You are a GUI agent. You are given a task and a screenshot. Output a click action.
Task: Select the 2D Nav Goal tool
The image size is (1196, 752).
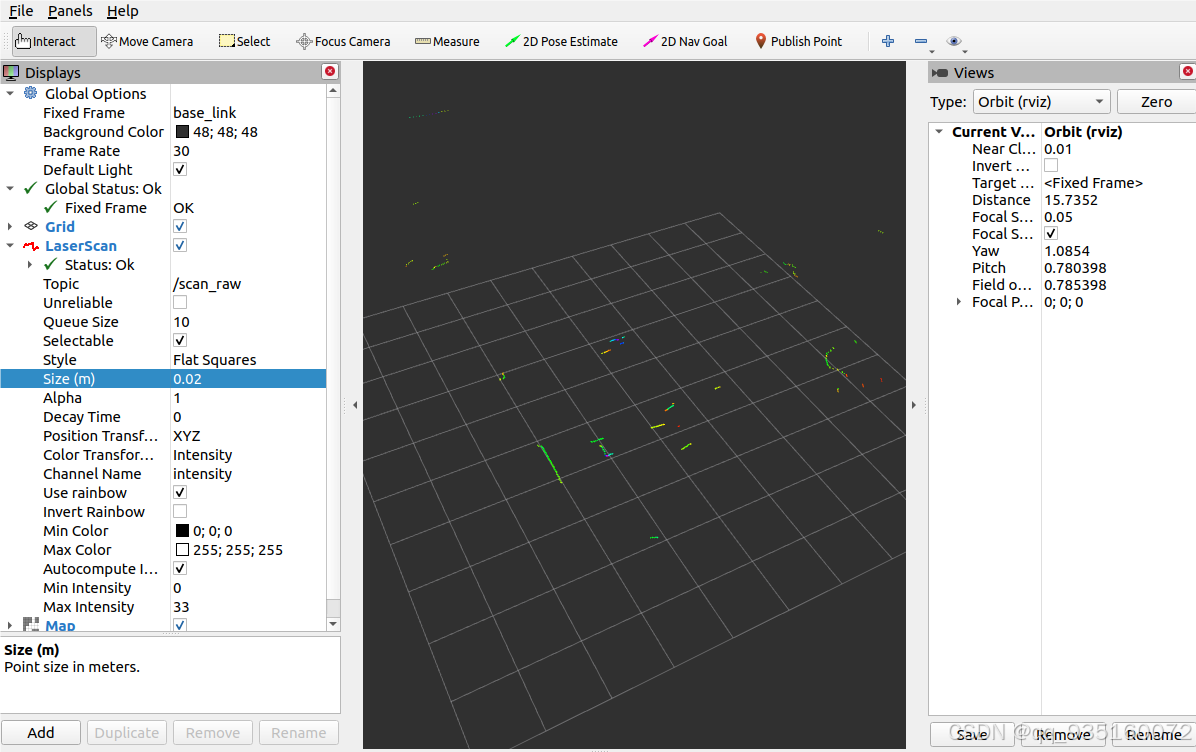[684, 41]
